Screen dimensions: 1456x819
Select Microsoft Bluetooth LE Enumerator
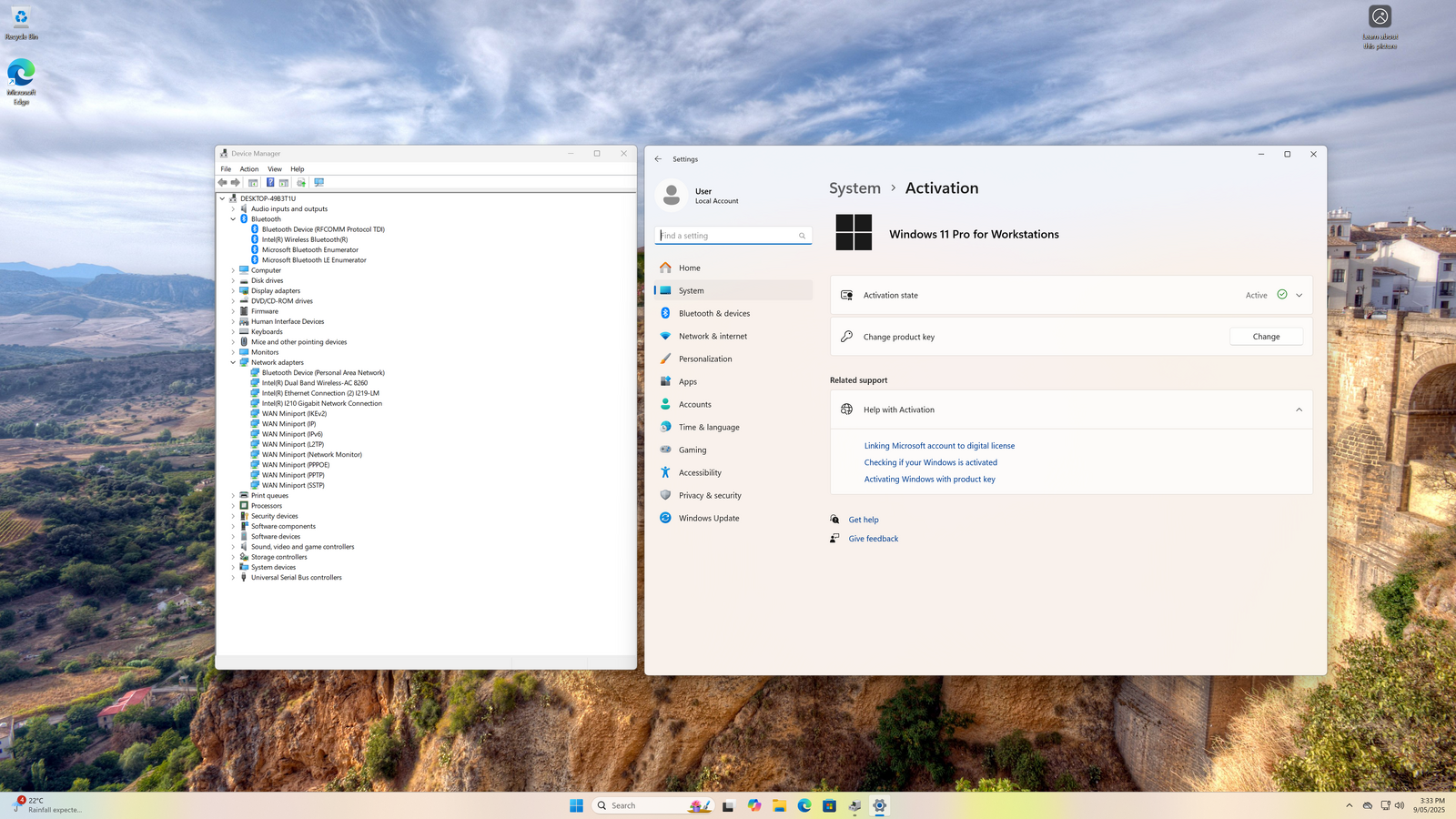[x=314, y=260]
